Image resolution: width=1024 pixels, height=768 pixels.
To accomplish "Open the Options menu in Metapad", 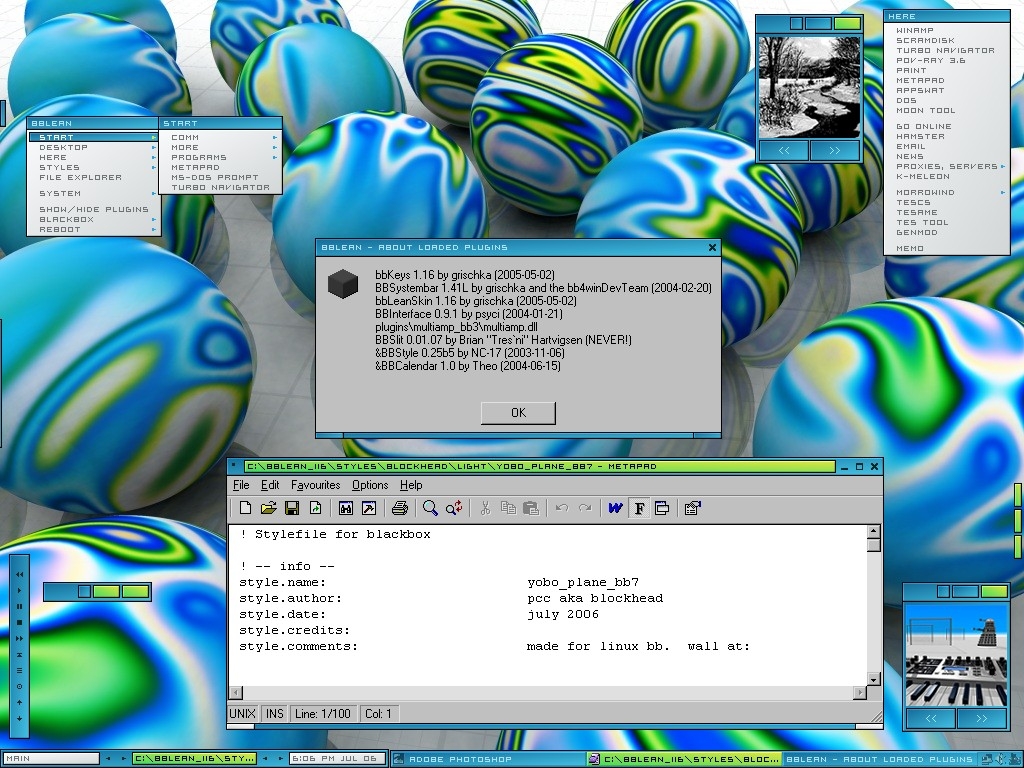I will (370, 485).
